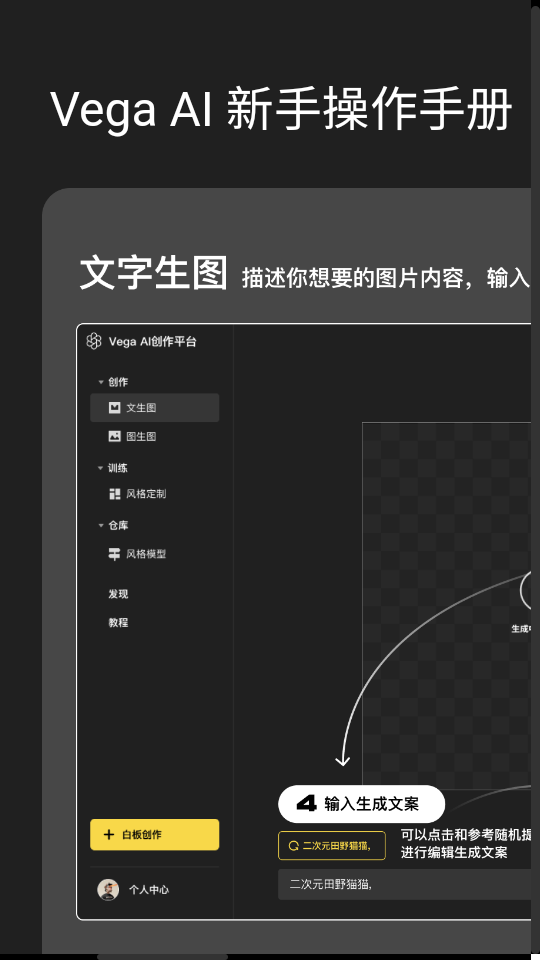
Task: Click the 风格模型 signpost icon
Action: coord(114,554)
